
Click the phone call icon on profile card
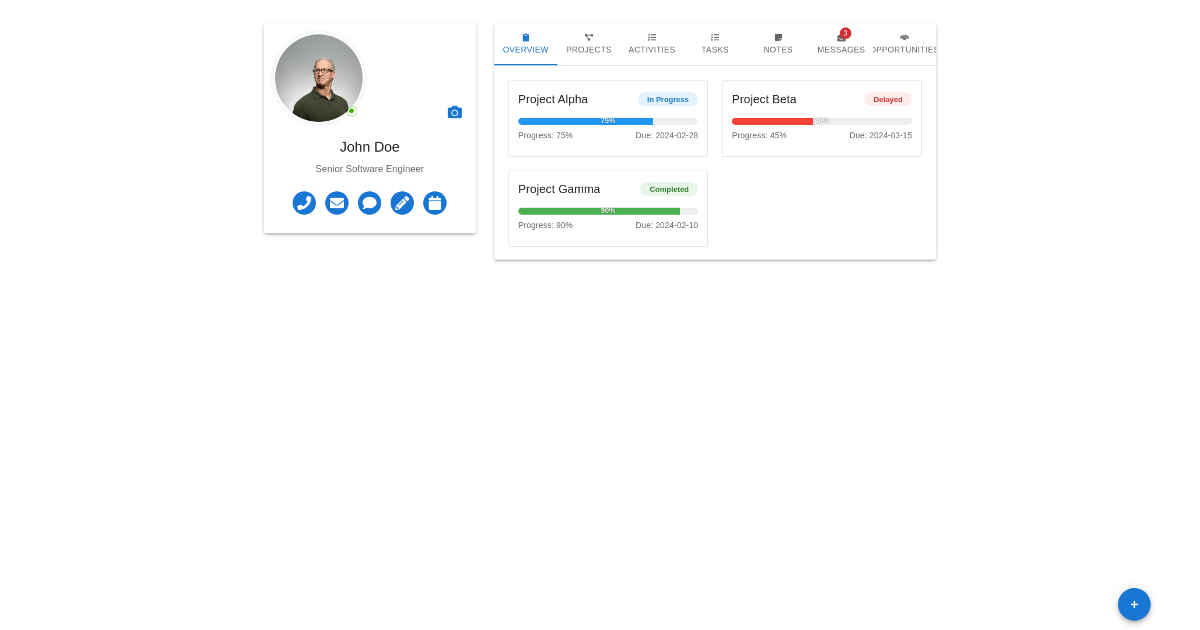[x=304, y=203]
